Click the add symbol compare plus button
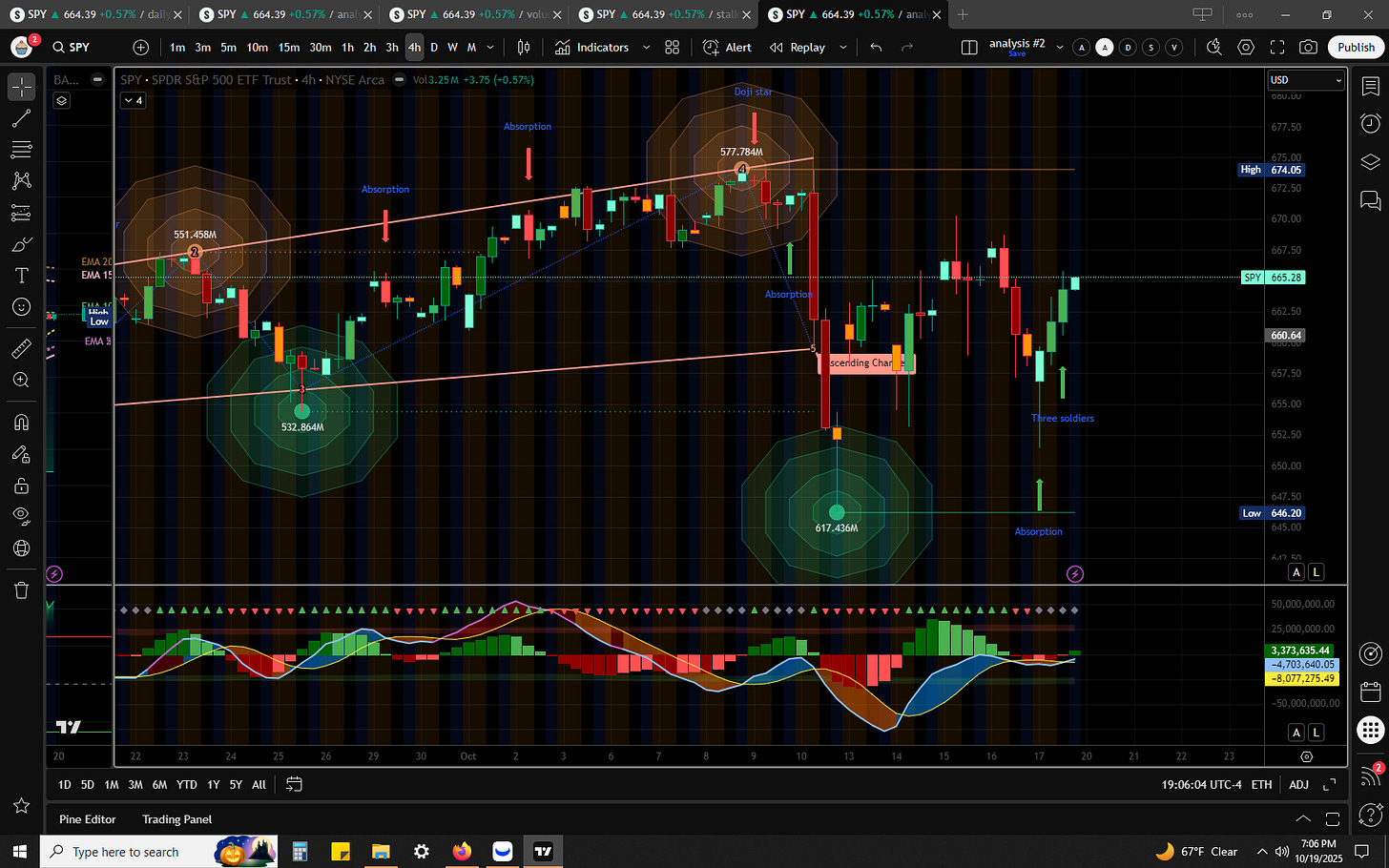The height and width of the screenshot is (868, 1389). tap(141, 47)
